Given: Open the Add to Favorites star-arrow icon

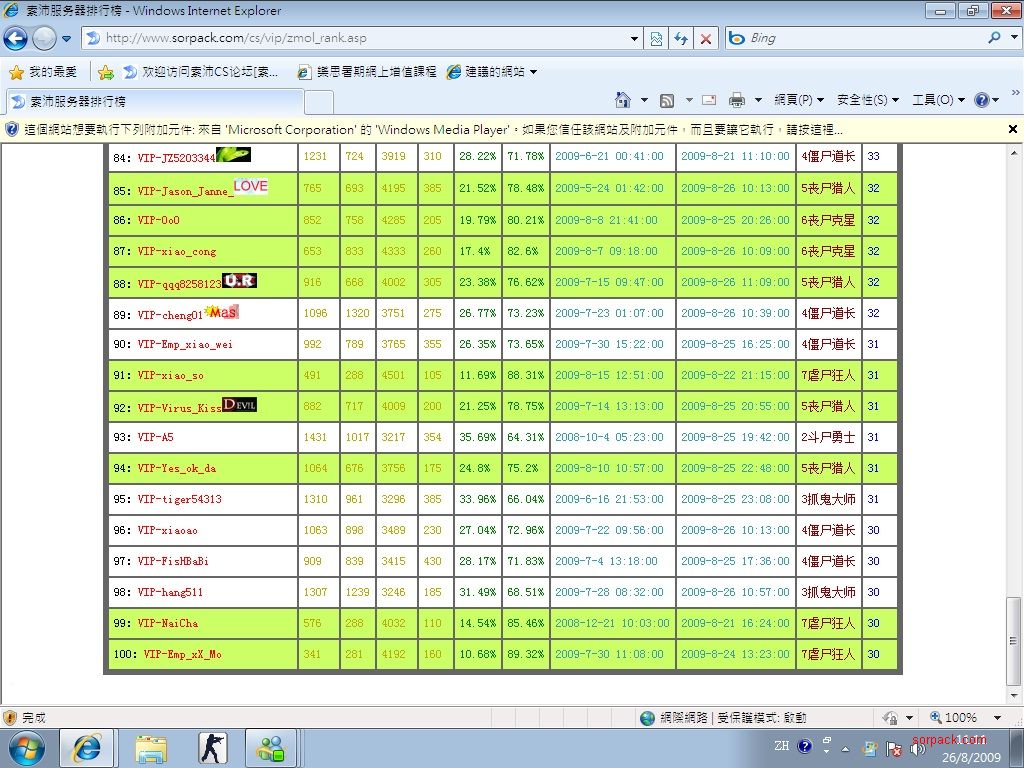Looking at the screenshot, I should click(106, 72).
